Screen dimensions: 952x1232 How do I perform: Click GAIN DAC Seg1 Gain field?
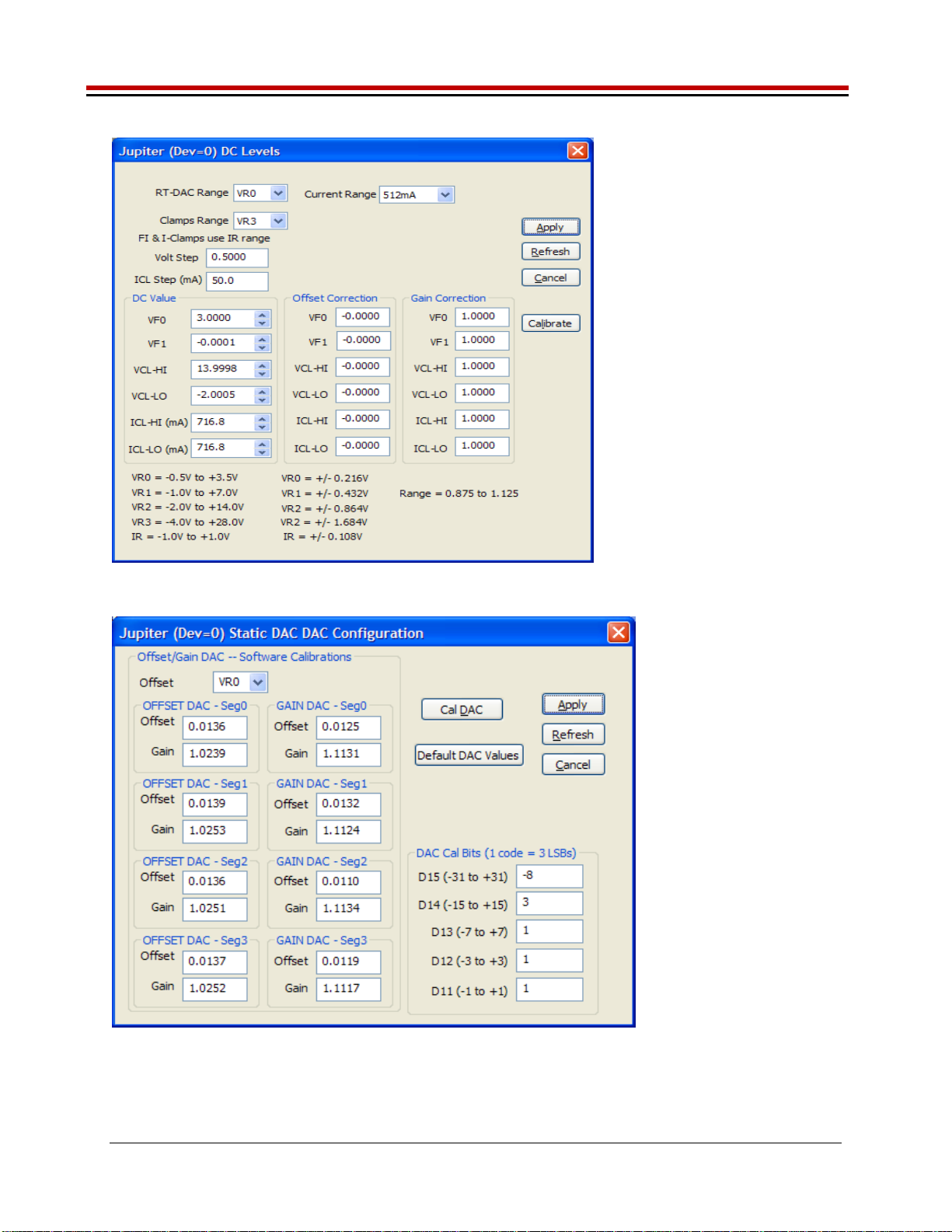349,831
